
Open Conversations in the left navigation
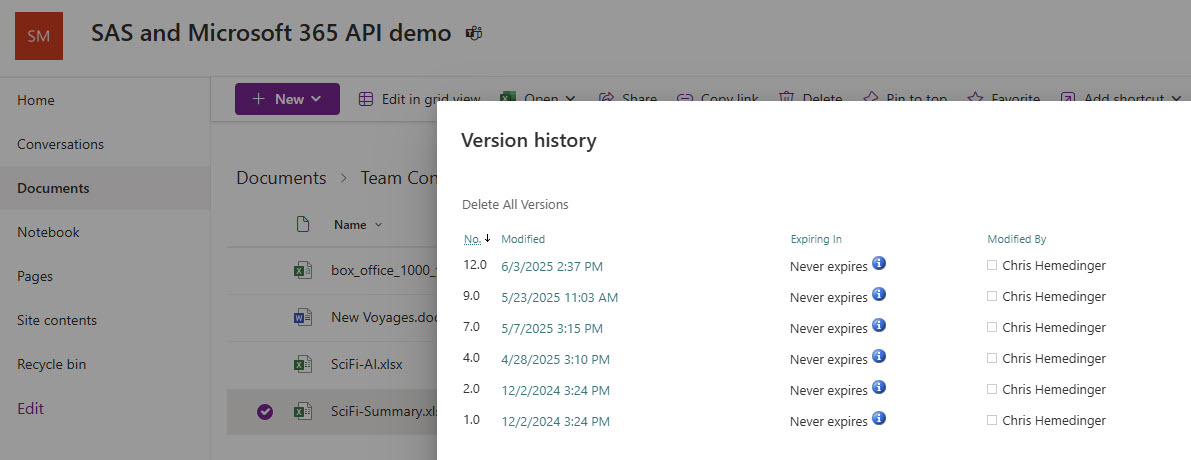(60, 144)
